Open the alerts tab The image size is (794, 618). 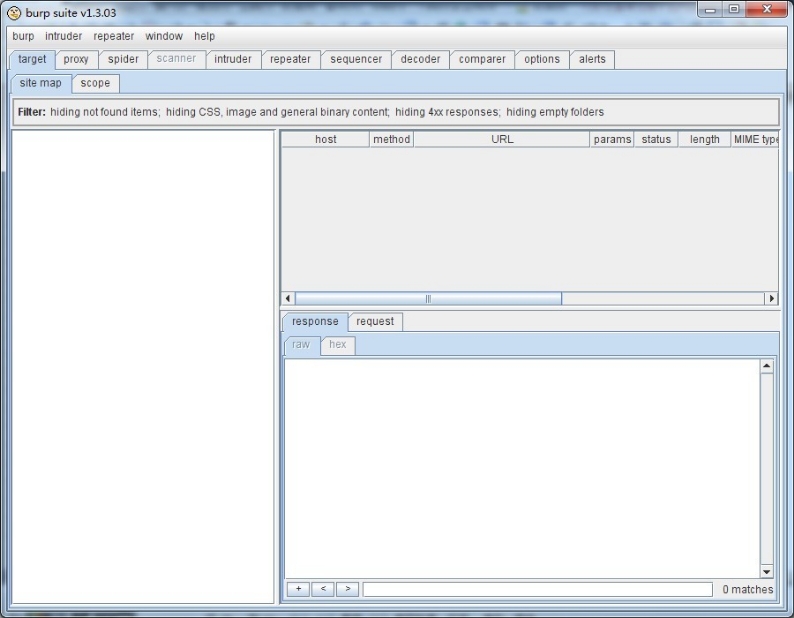coord(592,59)
